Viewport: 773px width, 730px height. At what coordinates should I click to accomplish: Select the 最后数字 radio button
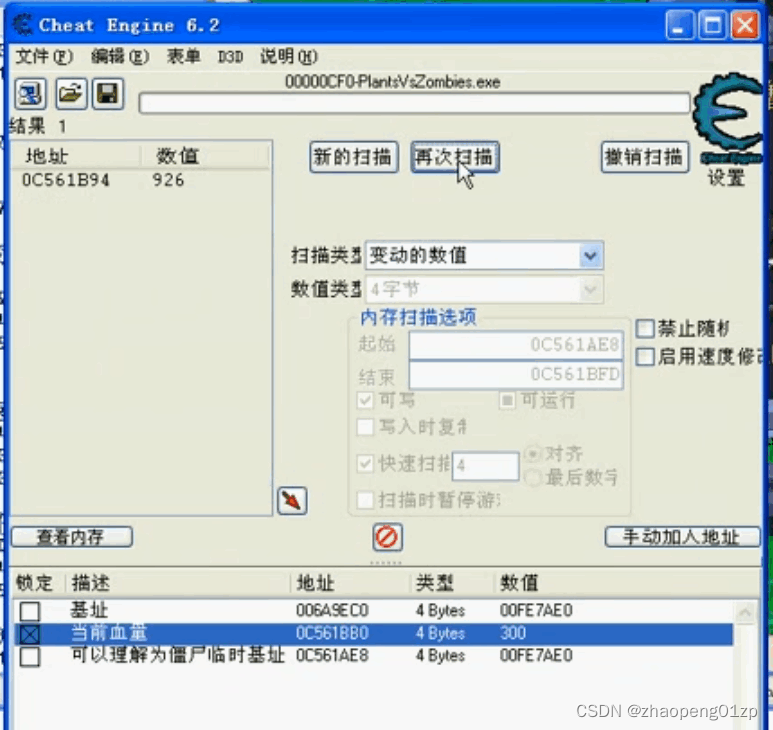tap(533, 477)
